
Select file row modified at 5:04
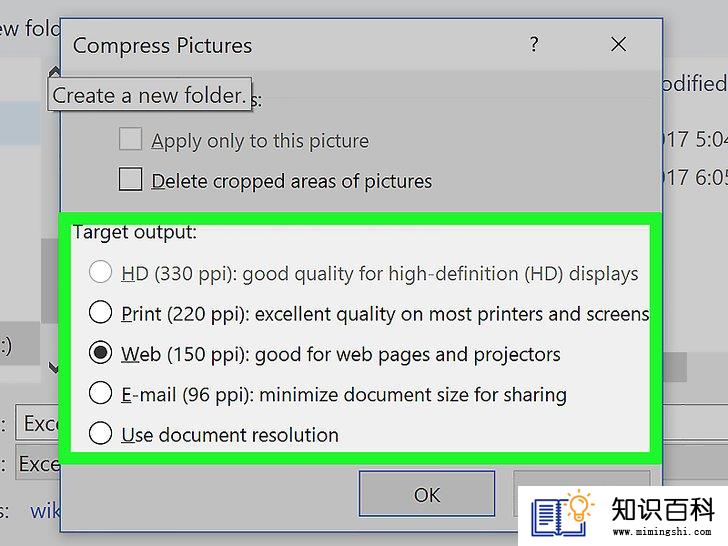tap(695, 139)
